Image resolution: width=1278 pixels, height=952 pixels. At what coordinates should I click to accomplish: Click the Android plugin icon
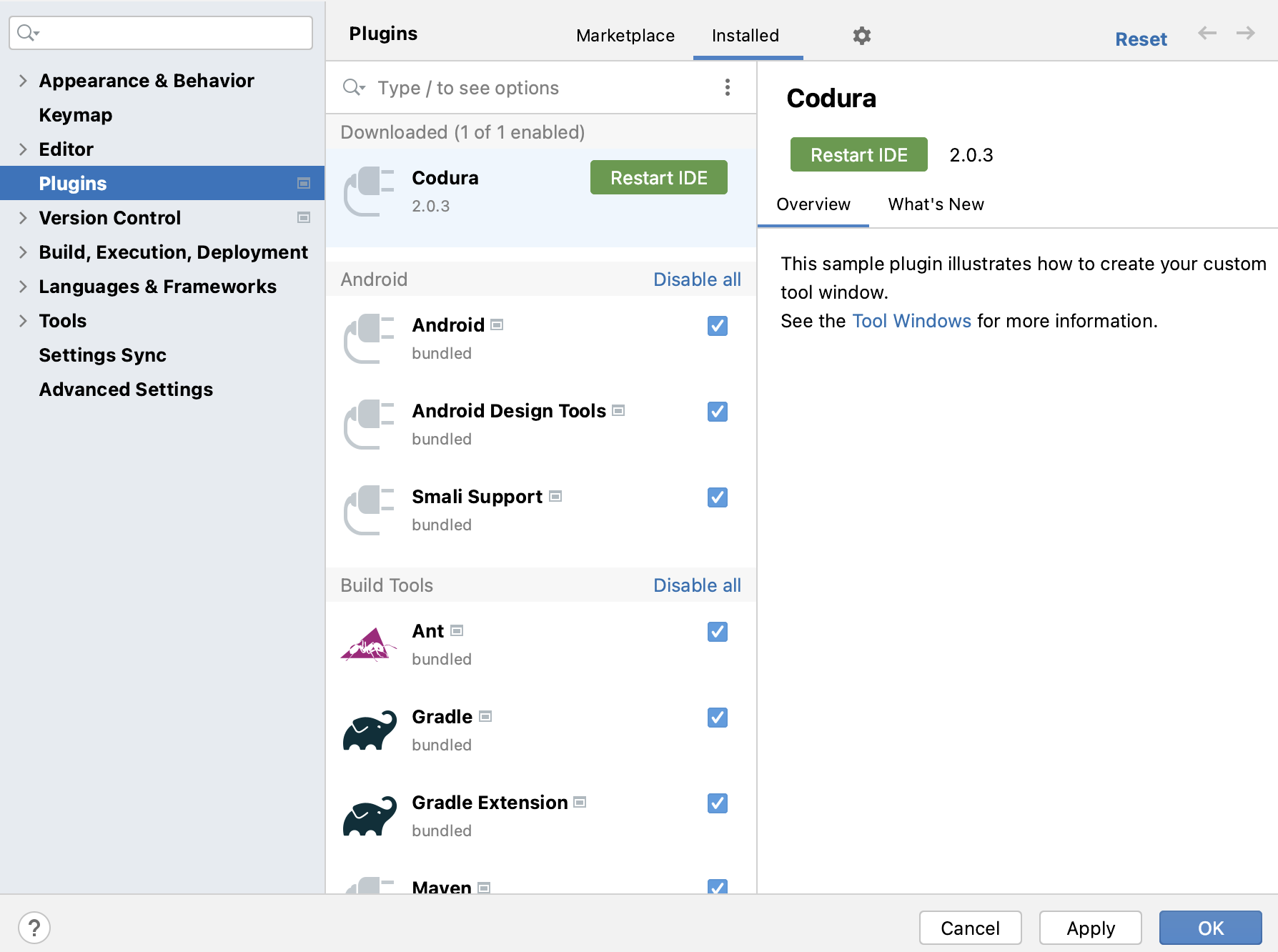point(369,339)
